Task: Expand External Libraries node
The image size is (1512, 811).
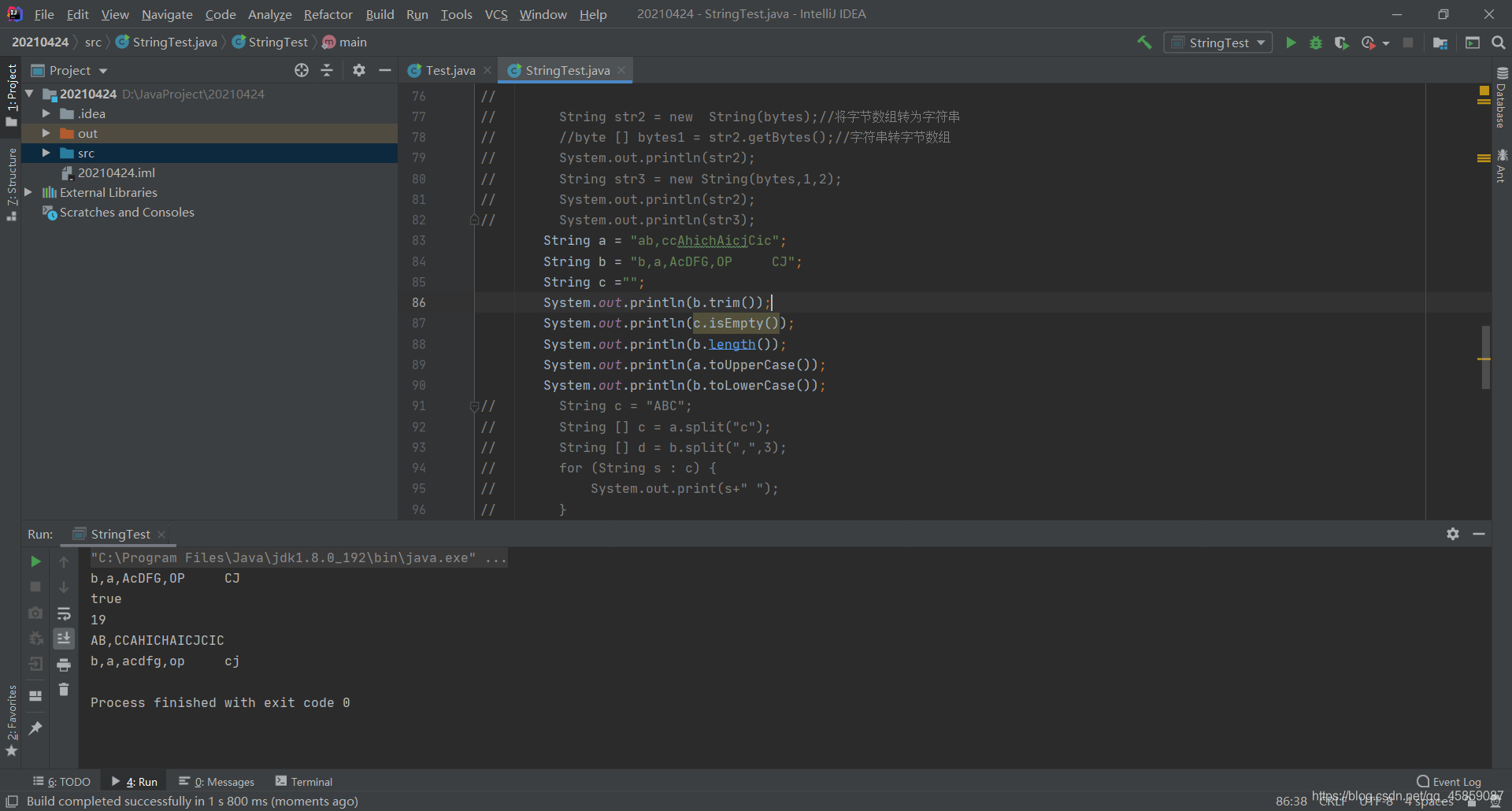Action: pyautogui.click(x=28, y=192)
